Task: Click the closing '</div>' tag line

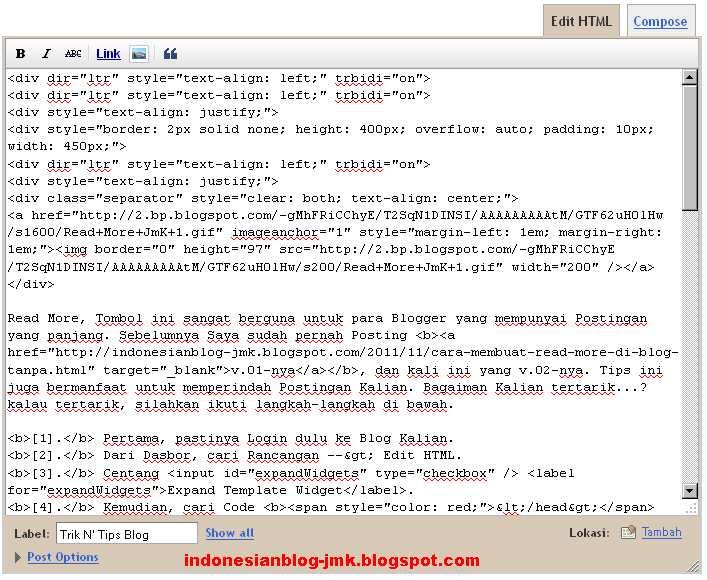Action: (x=31, y=285)
